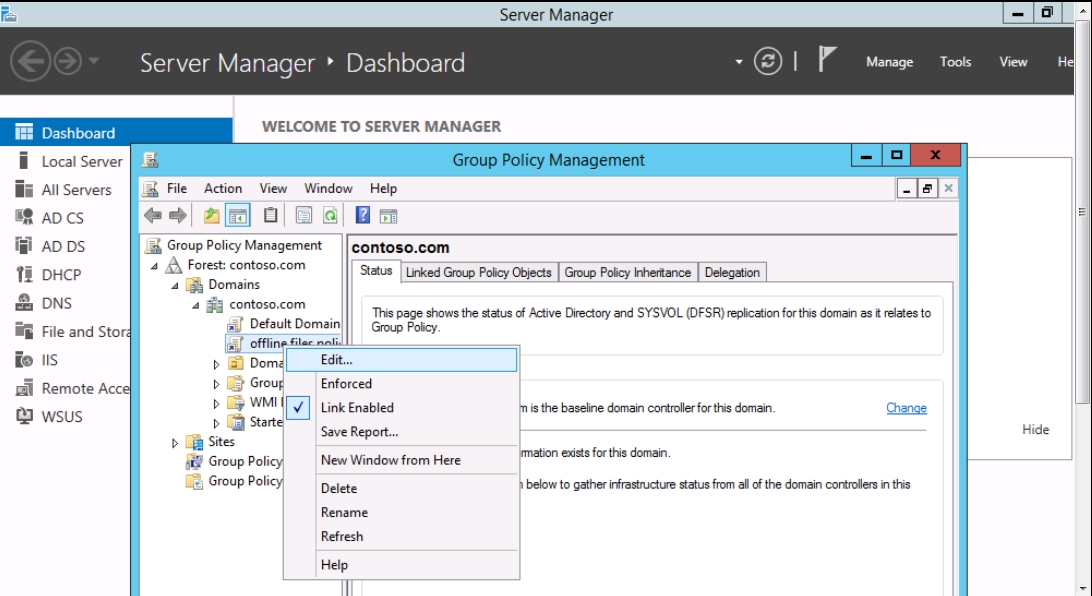Click the green Refresh toolbar icon
Screen dimensions: 1092x596
[x=330, y=216]
